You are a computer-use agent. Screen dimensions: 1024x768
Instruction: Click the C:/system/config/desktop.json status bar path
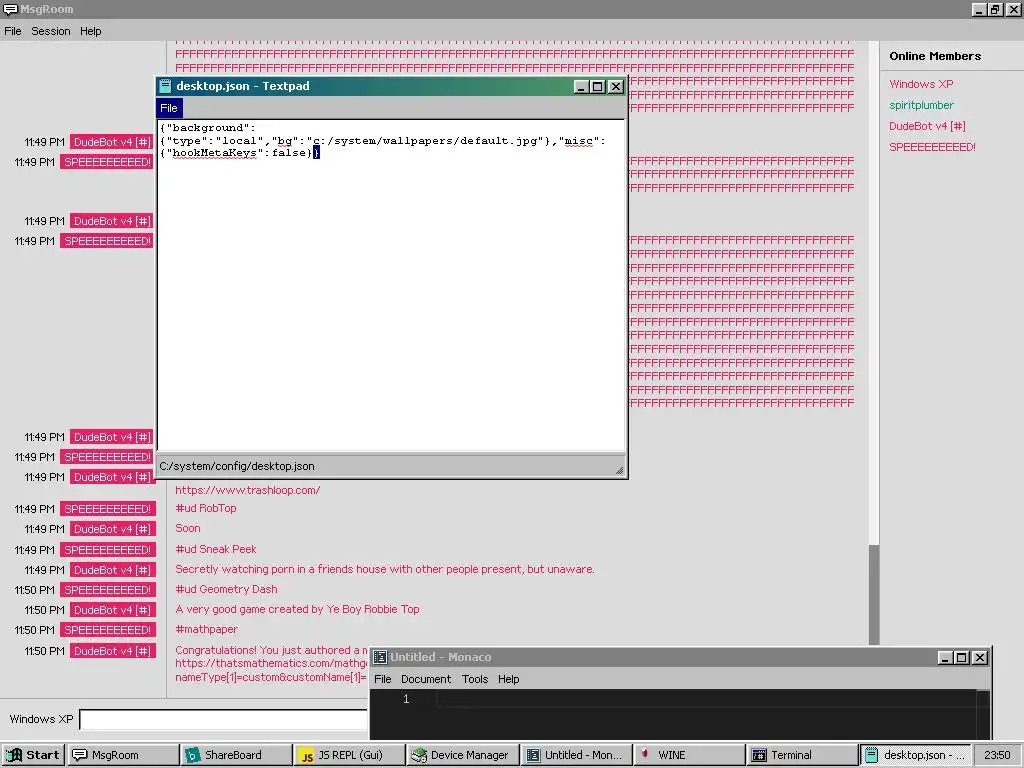tap(237, 466)
